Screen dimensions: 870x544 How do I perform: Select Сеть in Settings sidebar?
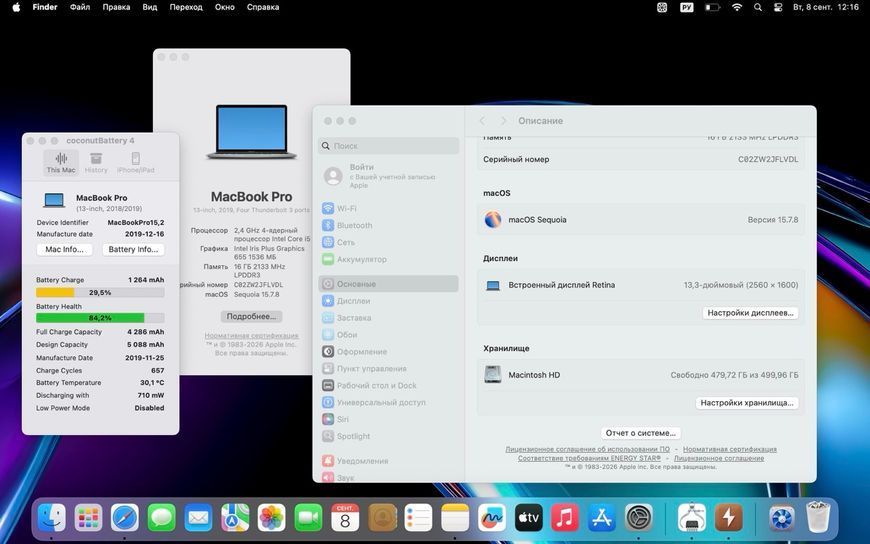click(x=388, y=242)
